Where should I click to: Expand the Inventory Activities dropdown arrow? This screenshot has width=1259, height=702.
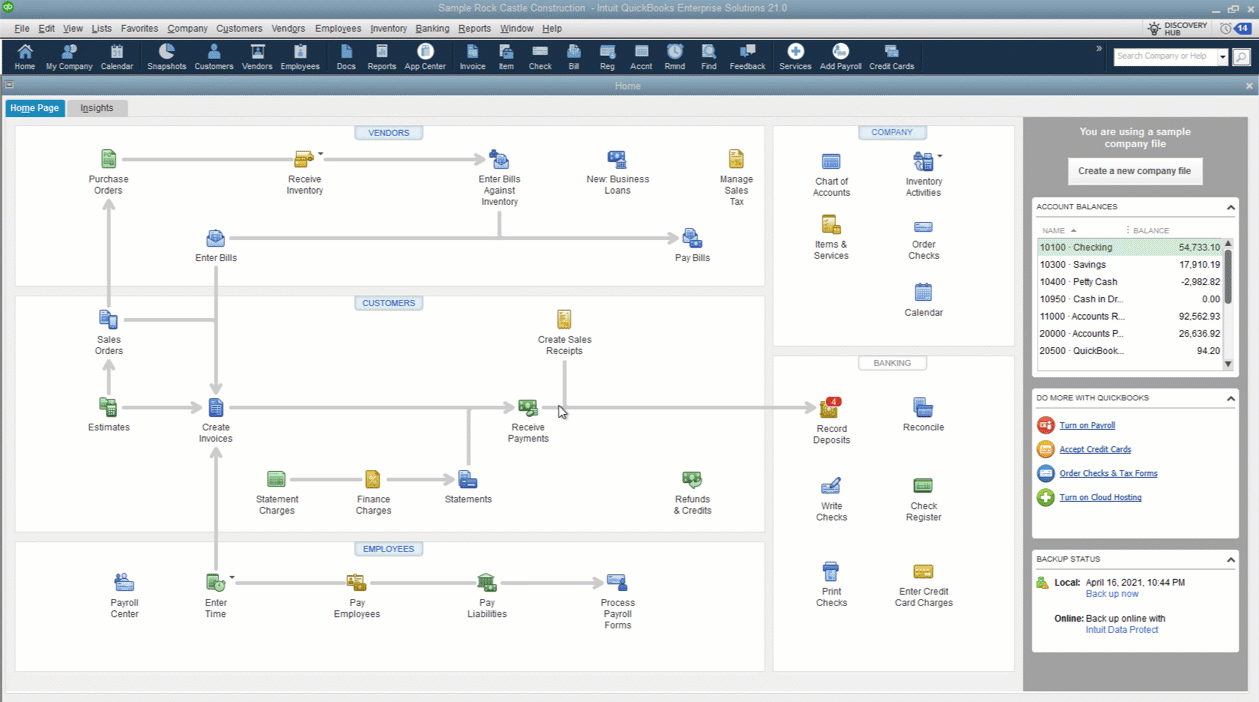940,156
